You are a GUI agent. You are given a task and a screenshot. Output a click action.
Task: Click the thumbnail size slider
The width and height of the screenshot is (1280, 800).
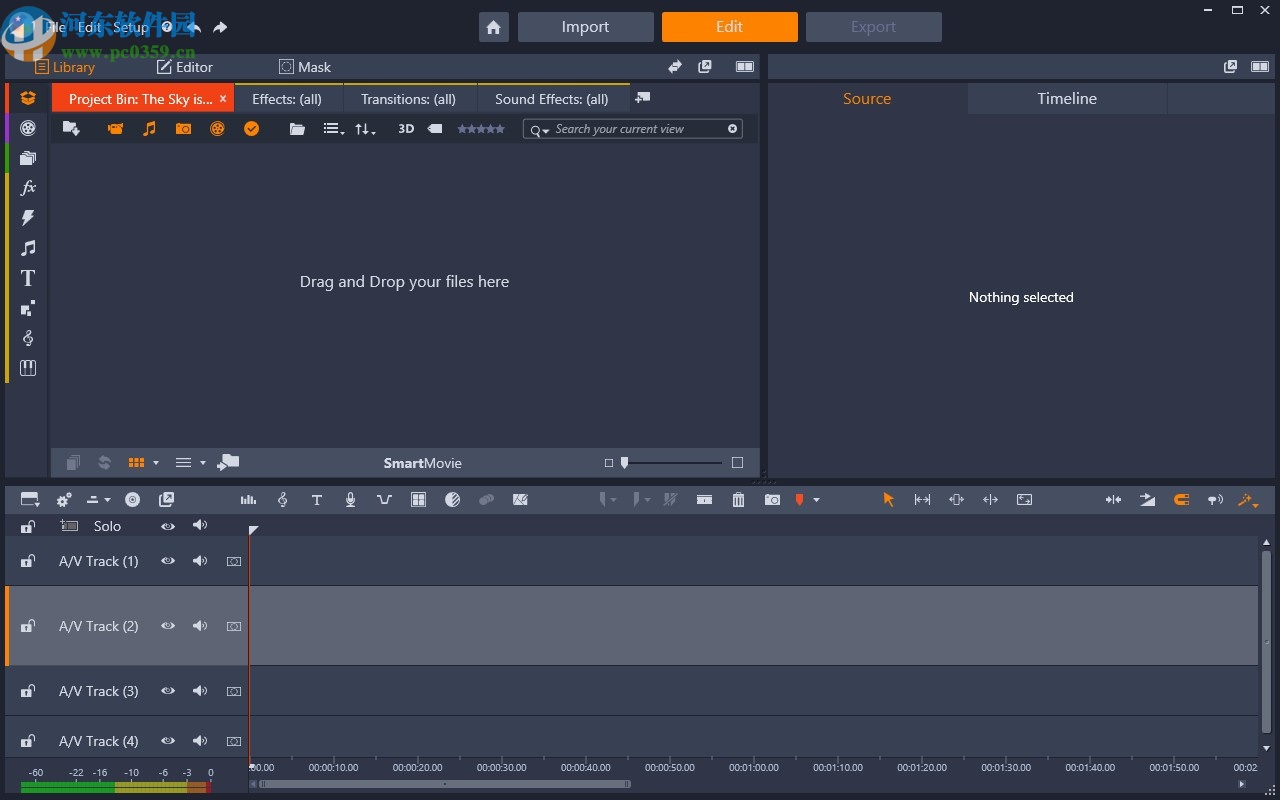tap(670, 463)
